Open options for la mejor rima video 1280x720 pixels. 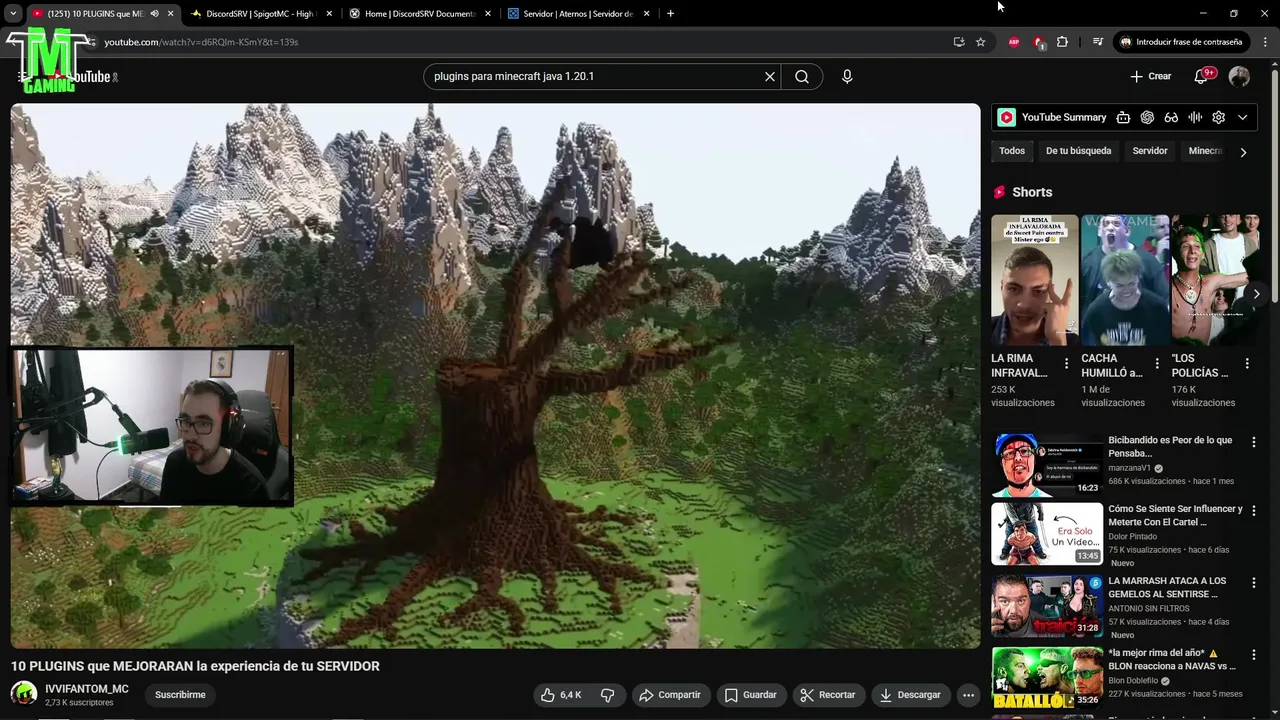1254,655
